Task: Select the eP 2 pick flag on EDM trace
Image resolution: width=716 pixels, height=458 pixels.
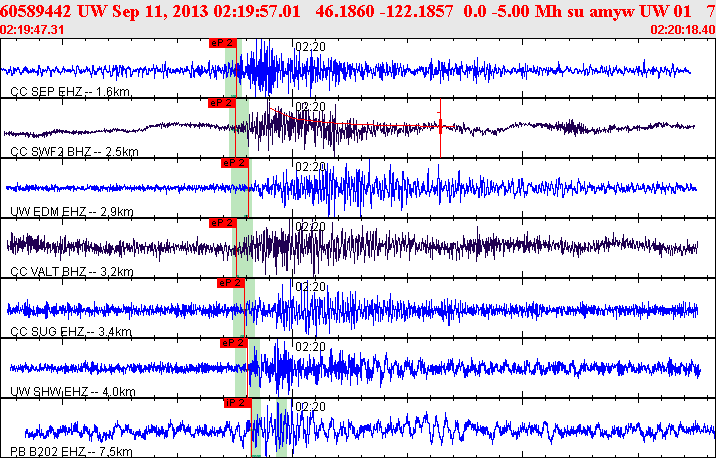Action: [x=235, y=163]
